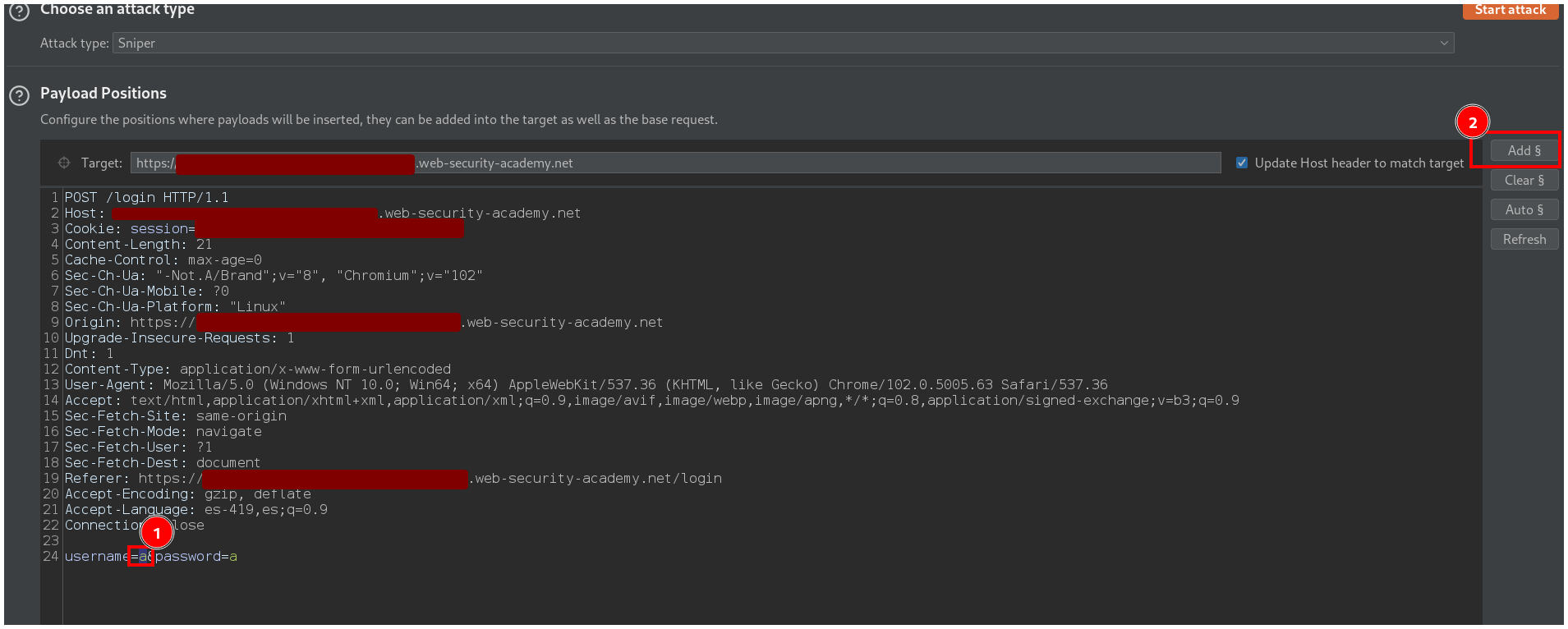This screenshot has height=629, width=1568.
Task: Click the username parameter on line 24
Action: (x=96, y=557)
